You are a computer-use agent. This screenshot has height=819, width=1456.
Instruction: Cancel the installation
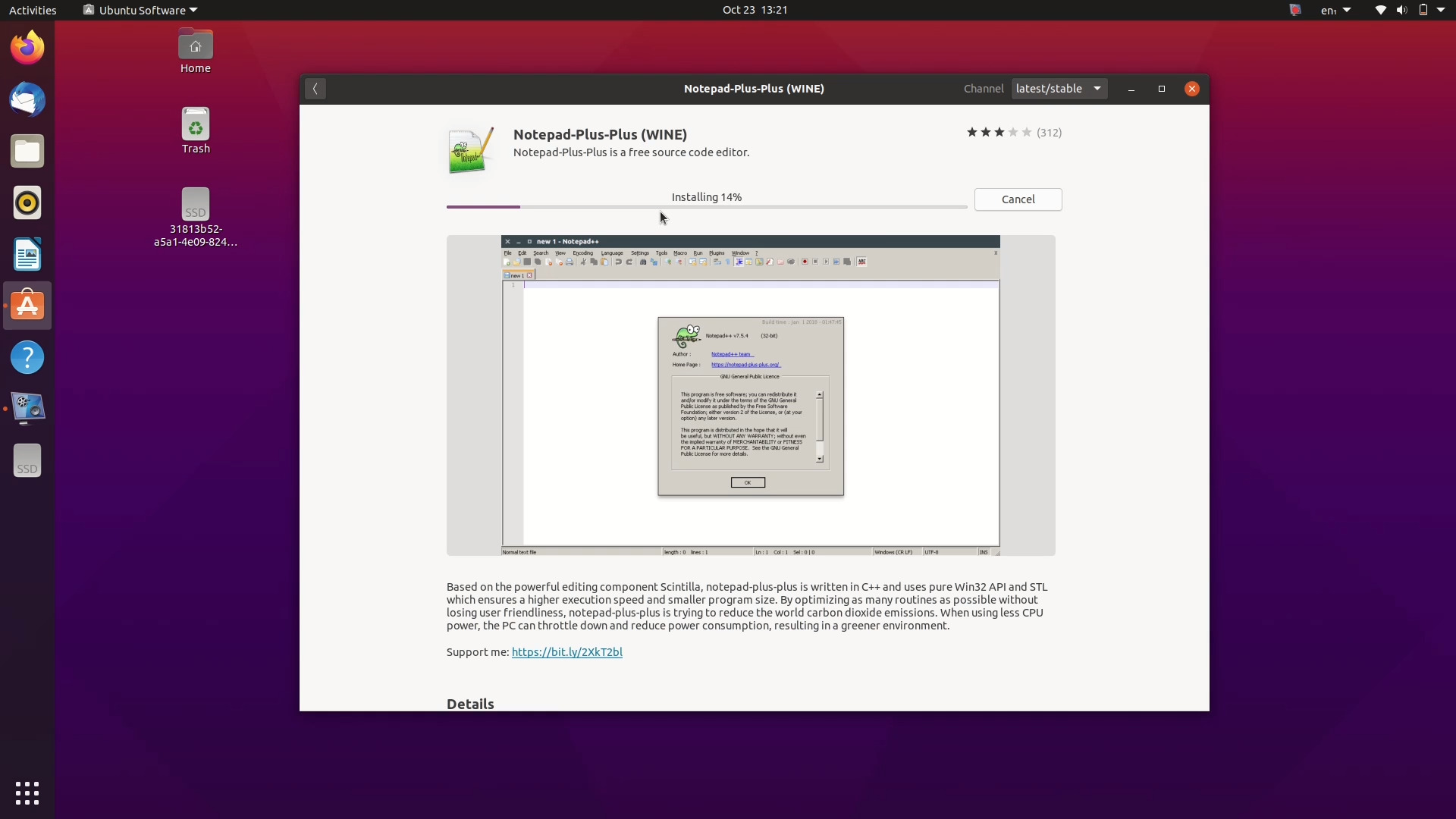point(1018,199)
